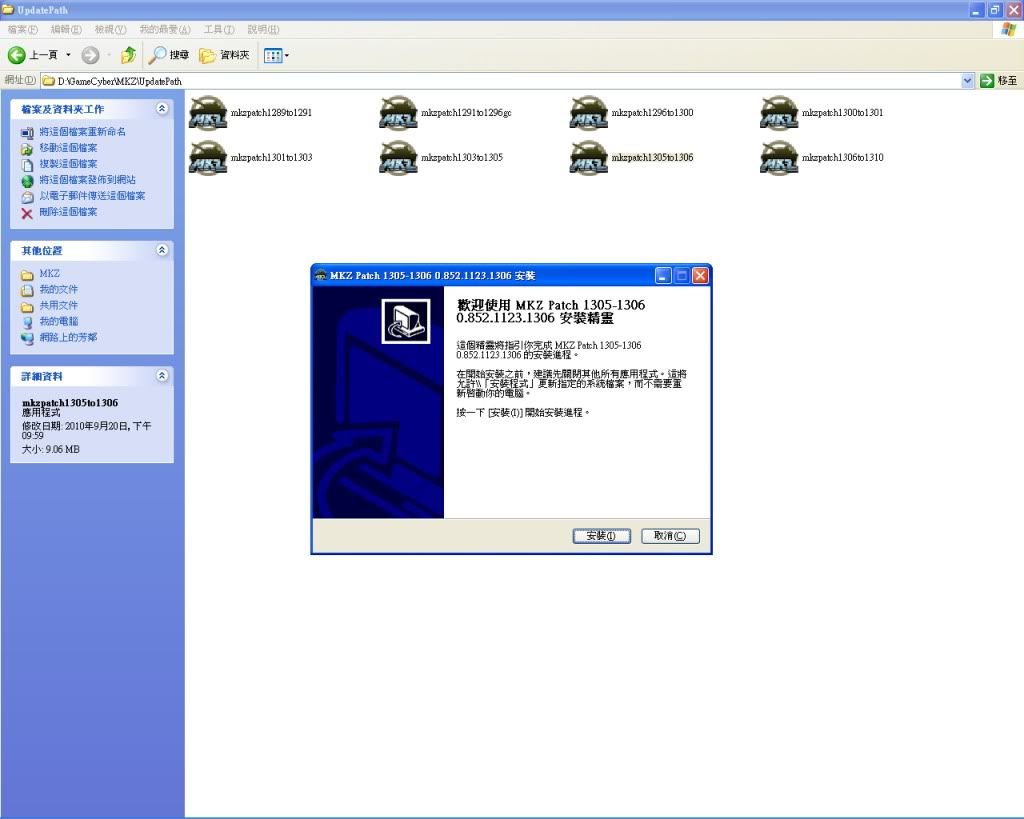
Task: Open the Tools (工具) menu
Action: tap(219, 29)
